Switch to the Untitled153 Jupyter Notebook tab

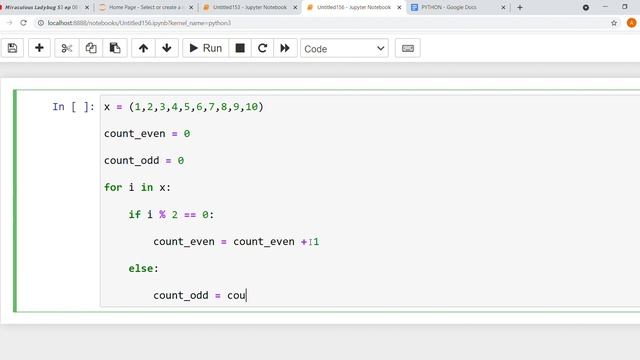click(249, 7)
